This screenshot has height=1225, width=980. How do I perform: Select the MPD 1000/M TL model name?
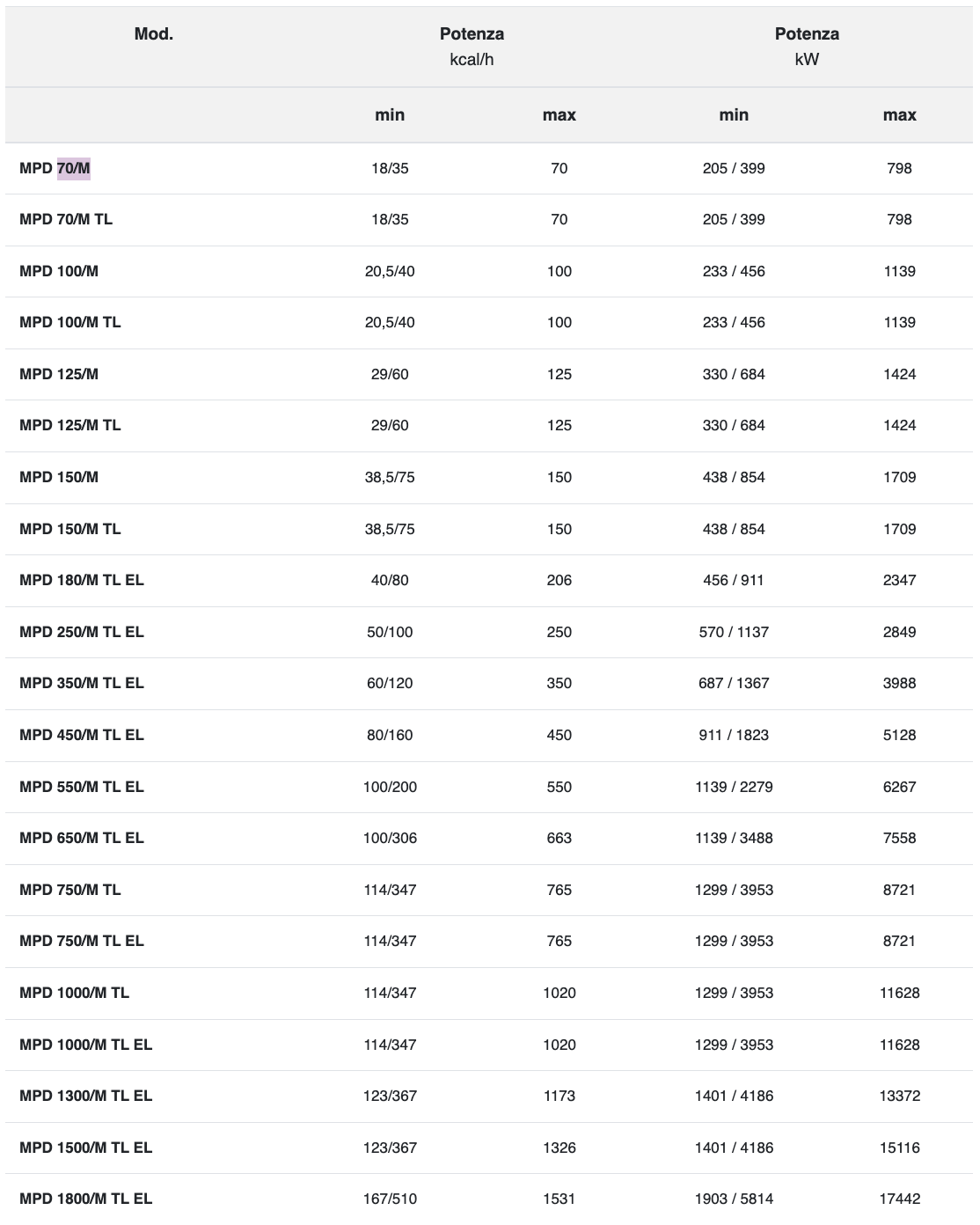74,993
